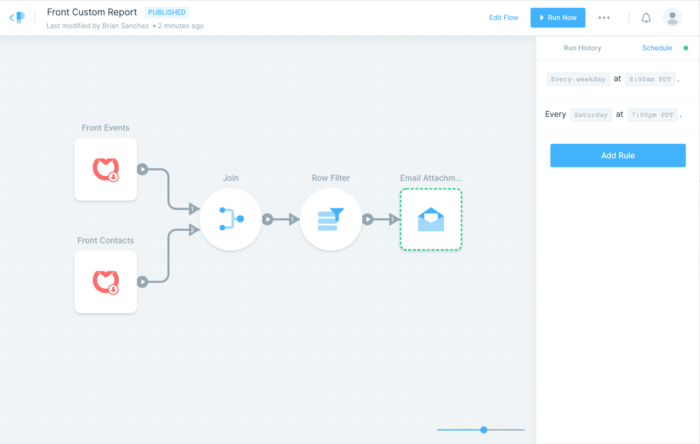The image size is (700, 444).
Task: Click the Row Filter input arrow
Action: (294, 219)
